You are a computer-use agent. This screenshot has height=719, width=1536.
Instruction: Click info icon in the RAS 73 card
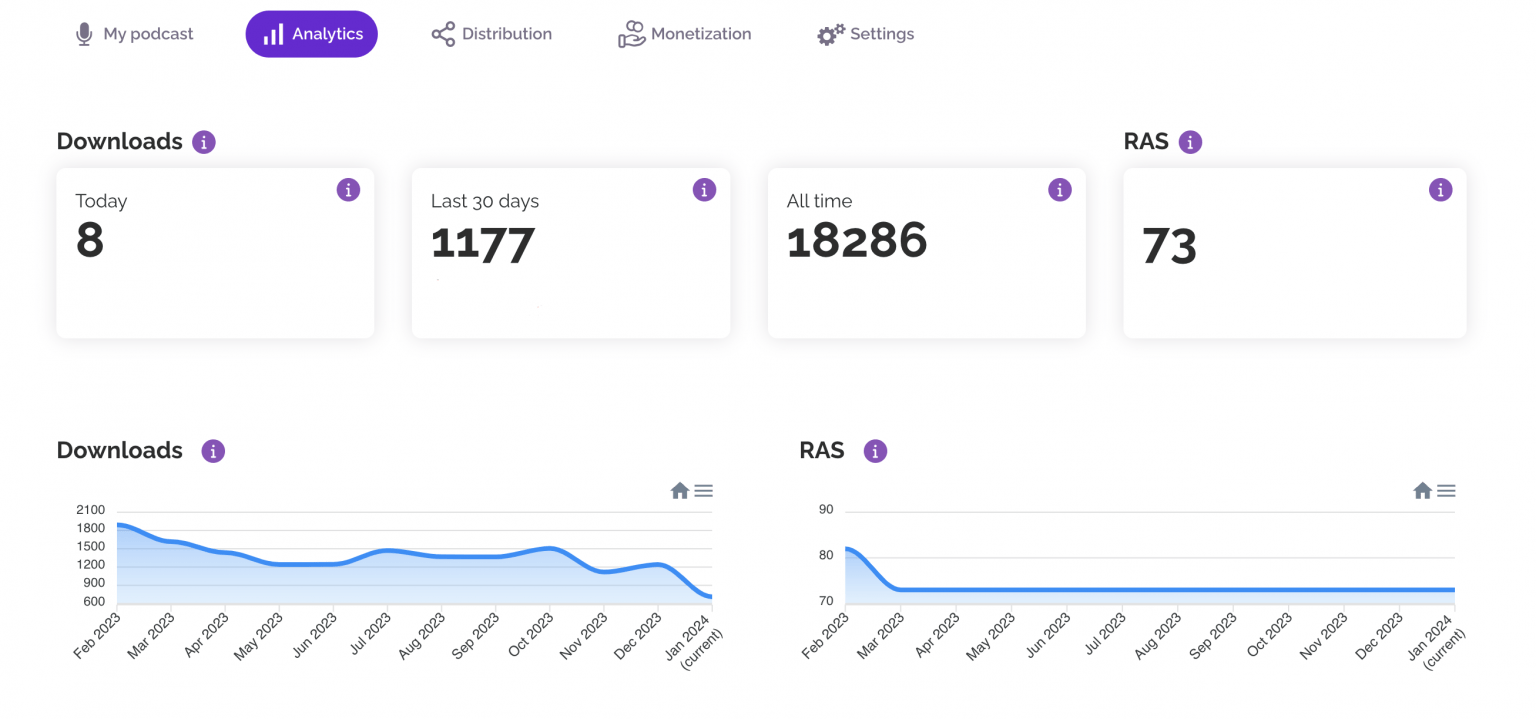coord(1440,190)
